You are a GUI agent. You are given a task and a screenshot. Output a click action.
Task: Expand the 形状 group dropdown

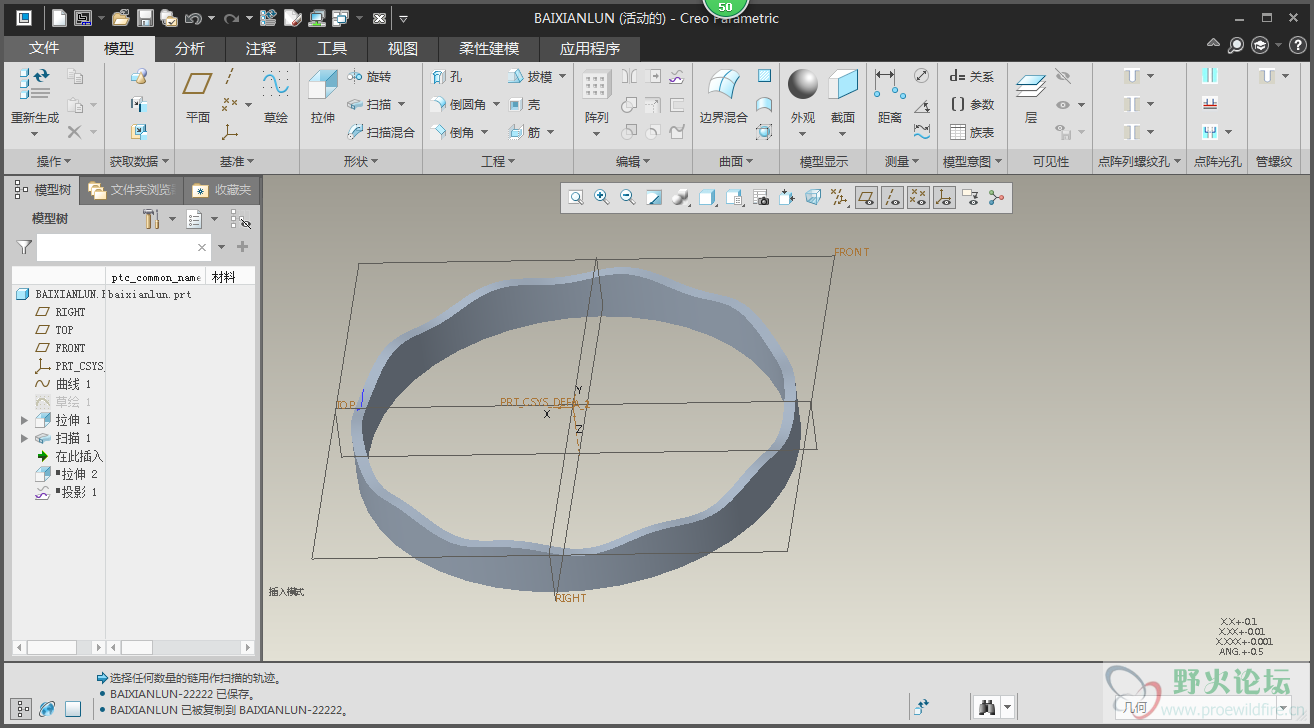[361, 161]
